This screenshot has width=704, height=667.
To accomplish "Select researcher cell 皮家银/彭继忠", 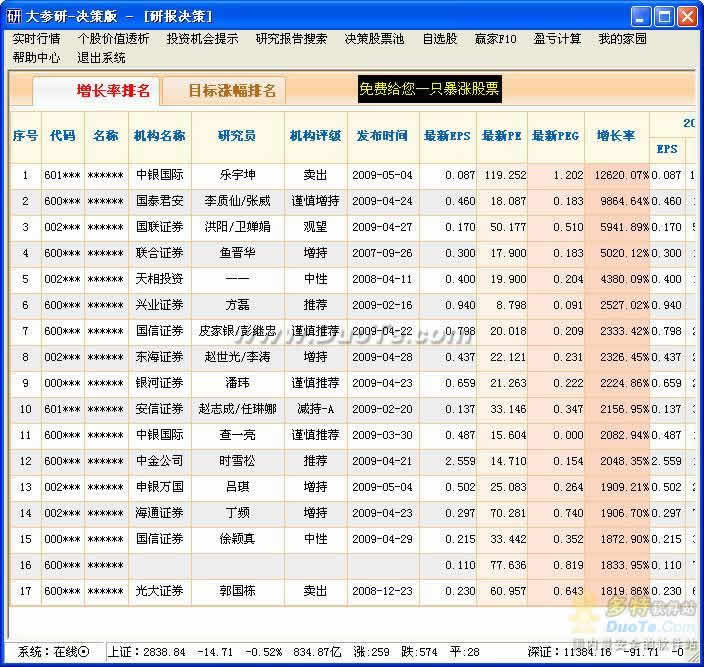I will coord(238,331).
